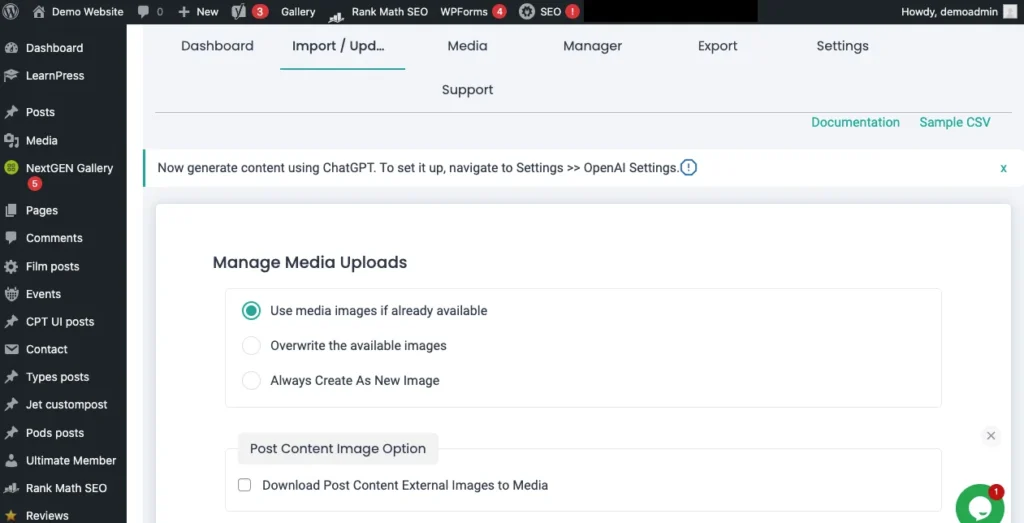Click the info icon after OpenAI Settings notice

[688, 168]
